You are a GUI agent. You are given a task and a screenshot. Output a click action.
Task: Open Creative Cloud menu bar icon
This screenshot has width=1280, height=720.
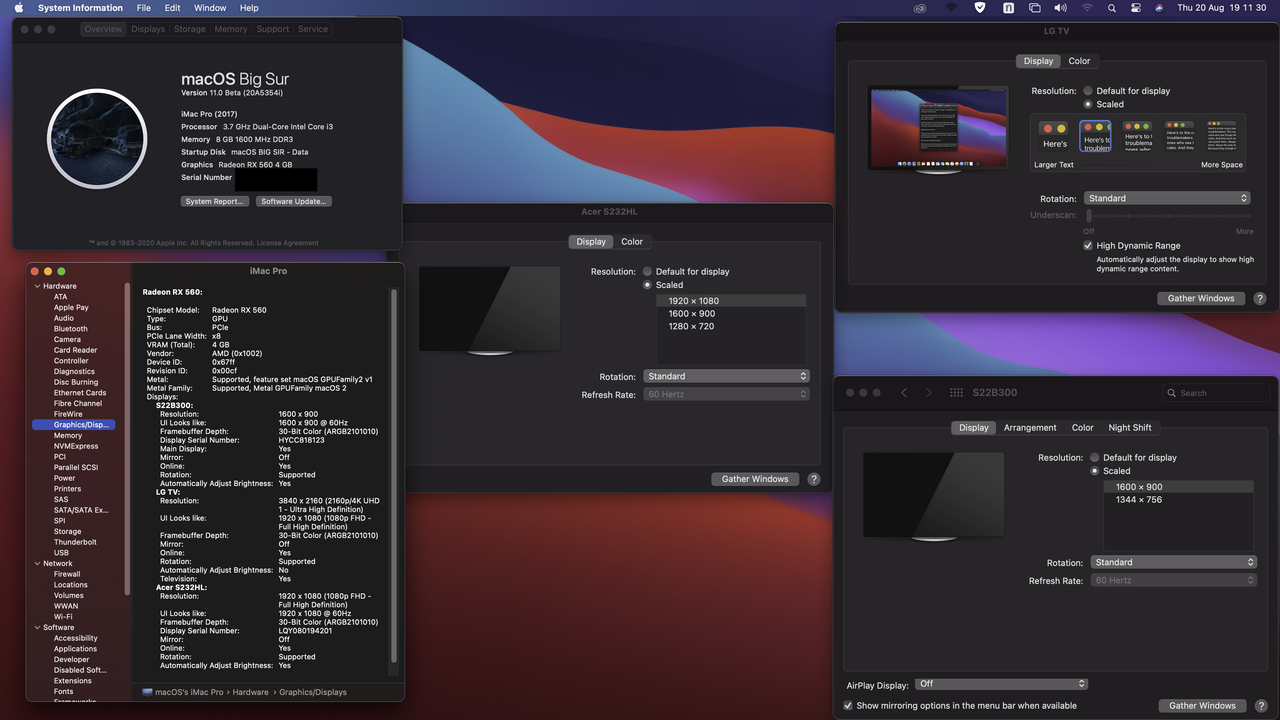tap(920, 8)
